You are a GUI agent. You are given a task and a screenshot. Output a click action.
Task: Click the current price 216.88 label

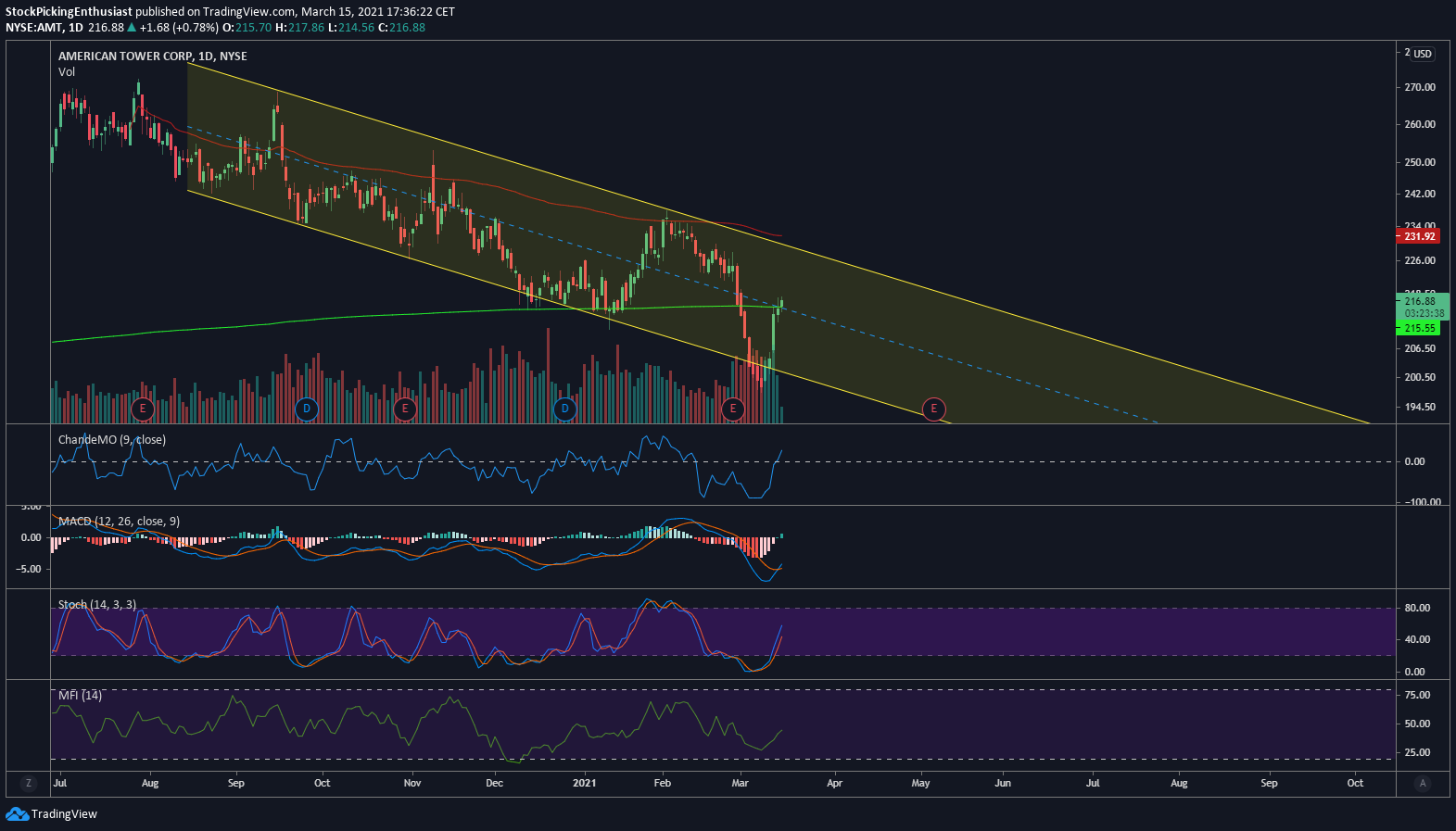point(1421,301)
